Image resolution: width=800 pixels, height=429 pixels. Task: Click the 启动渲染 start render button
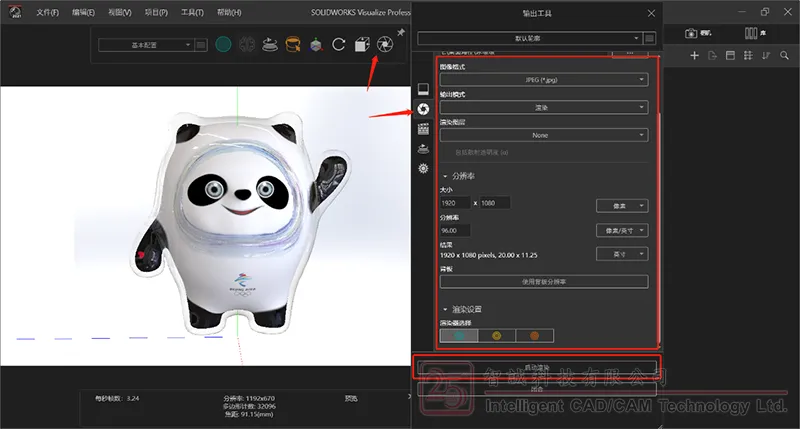537,367
